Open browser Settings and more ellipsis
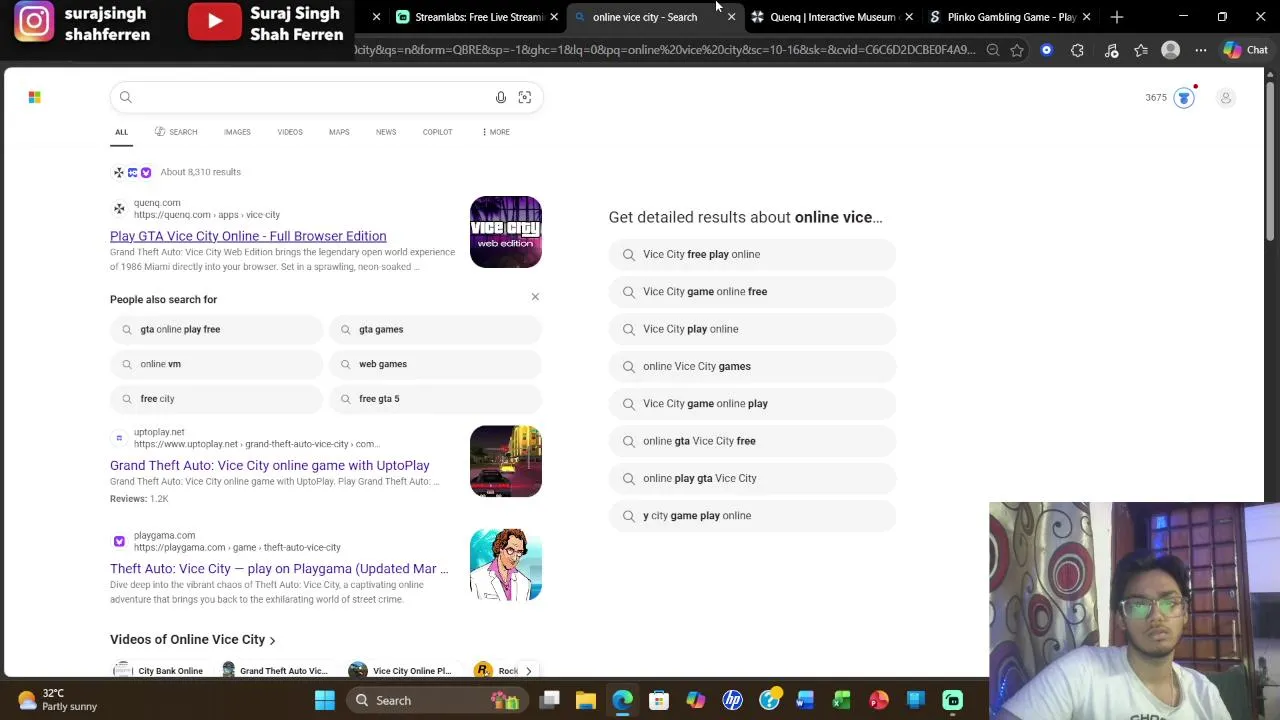Screen dimensions: 1280x720 1201,50
